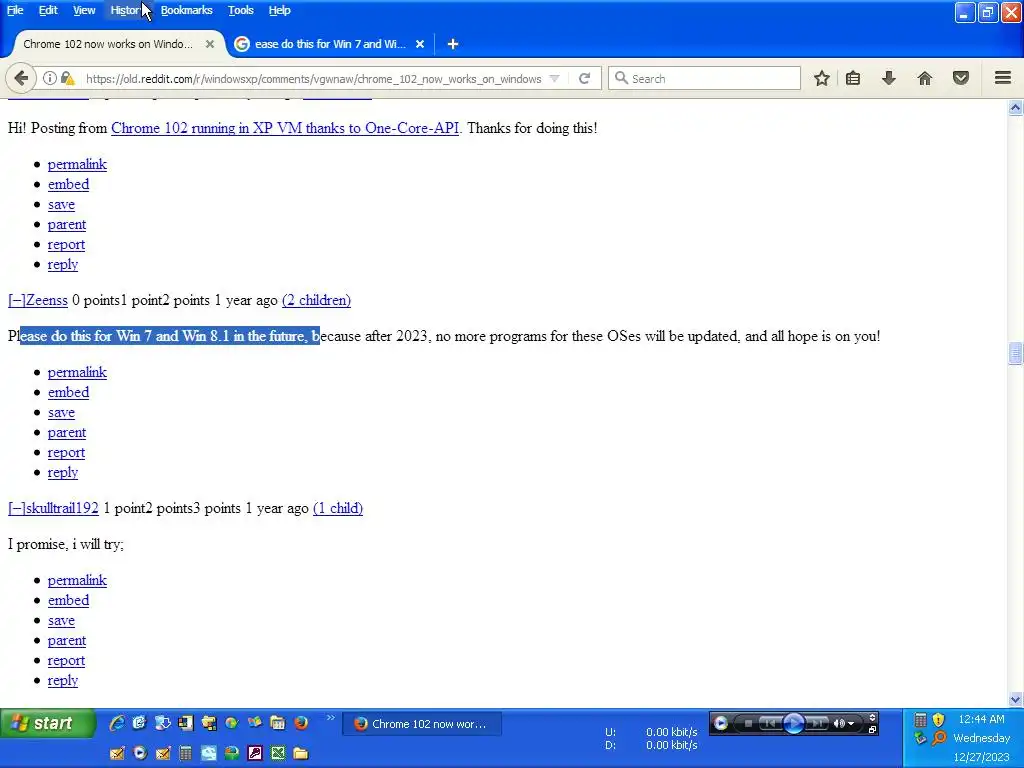Play media in taskbar Media Player
Screen dimensions: 1024x768
point(793,723)
